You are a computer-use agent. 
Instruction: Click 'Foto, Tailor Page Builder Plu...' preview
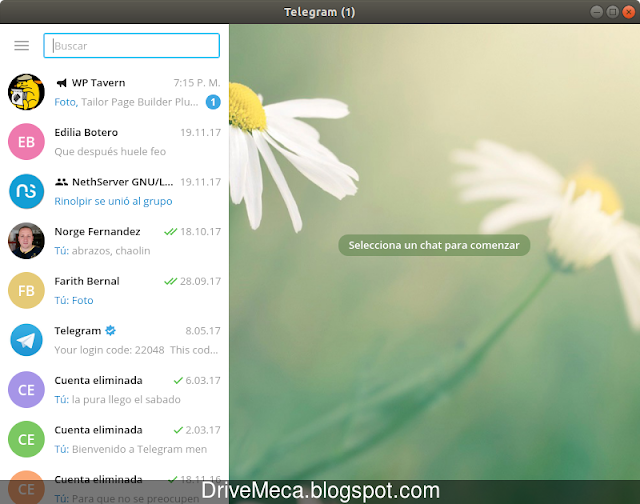pos(127,102)
